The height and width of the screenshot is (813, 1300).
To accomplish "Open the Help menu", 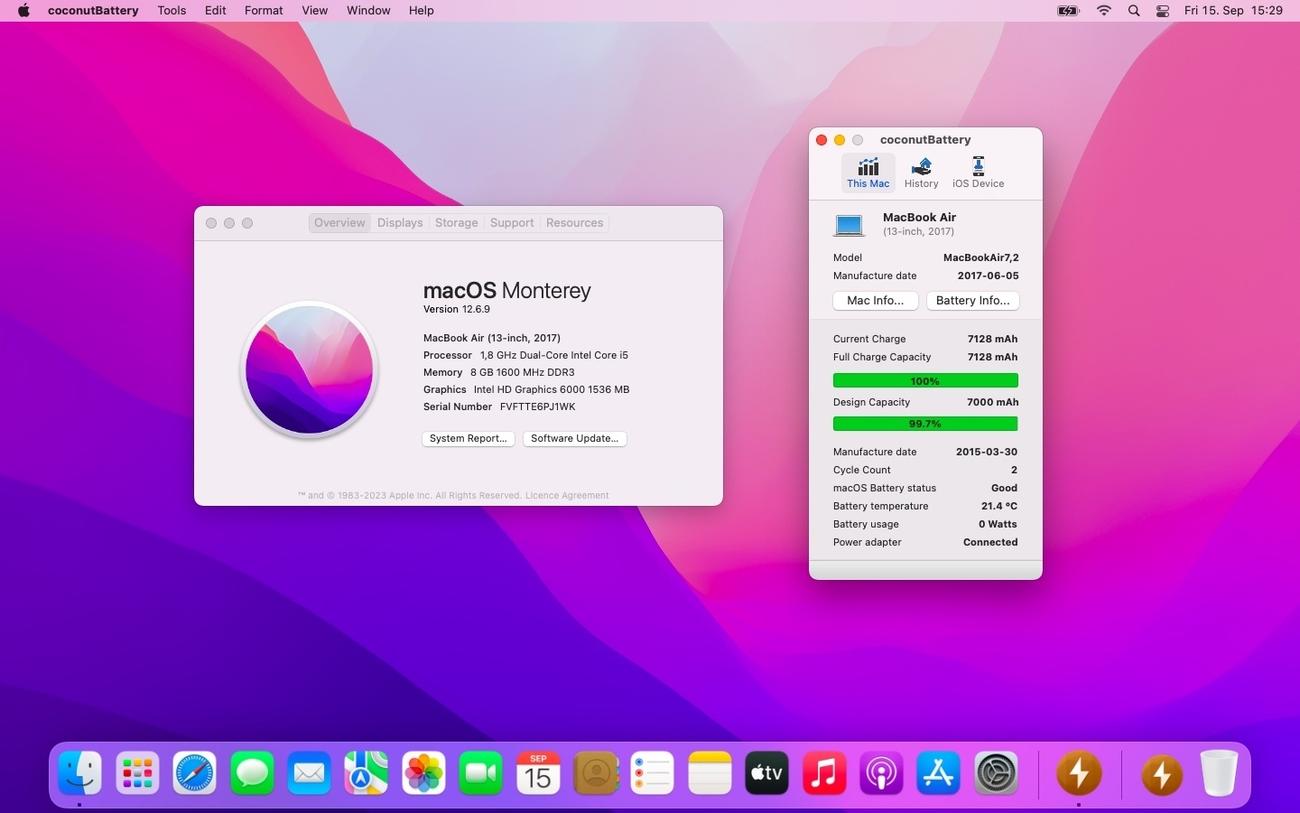I will (x=421, y=10).
